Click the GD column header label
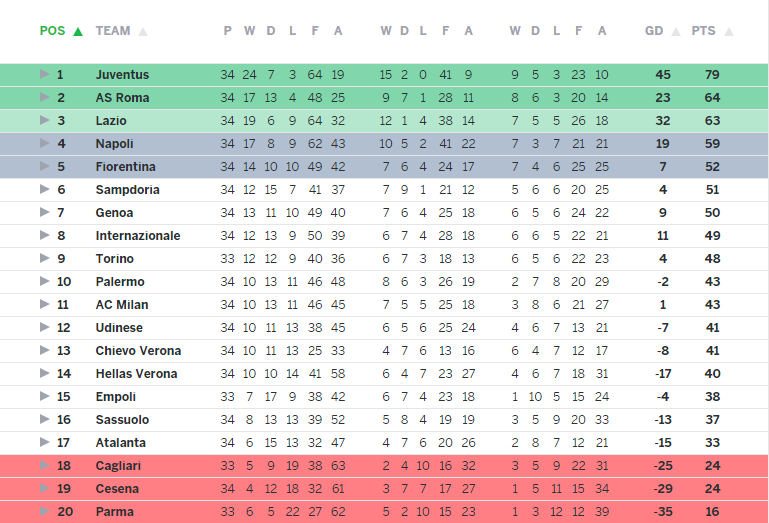 tap(654, 31)
